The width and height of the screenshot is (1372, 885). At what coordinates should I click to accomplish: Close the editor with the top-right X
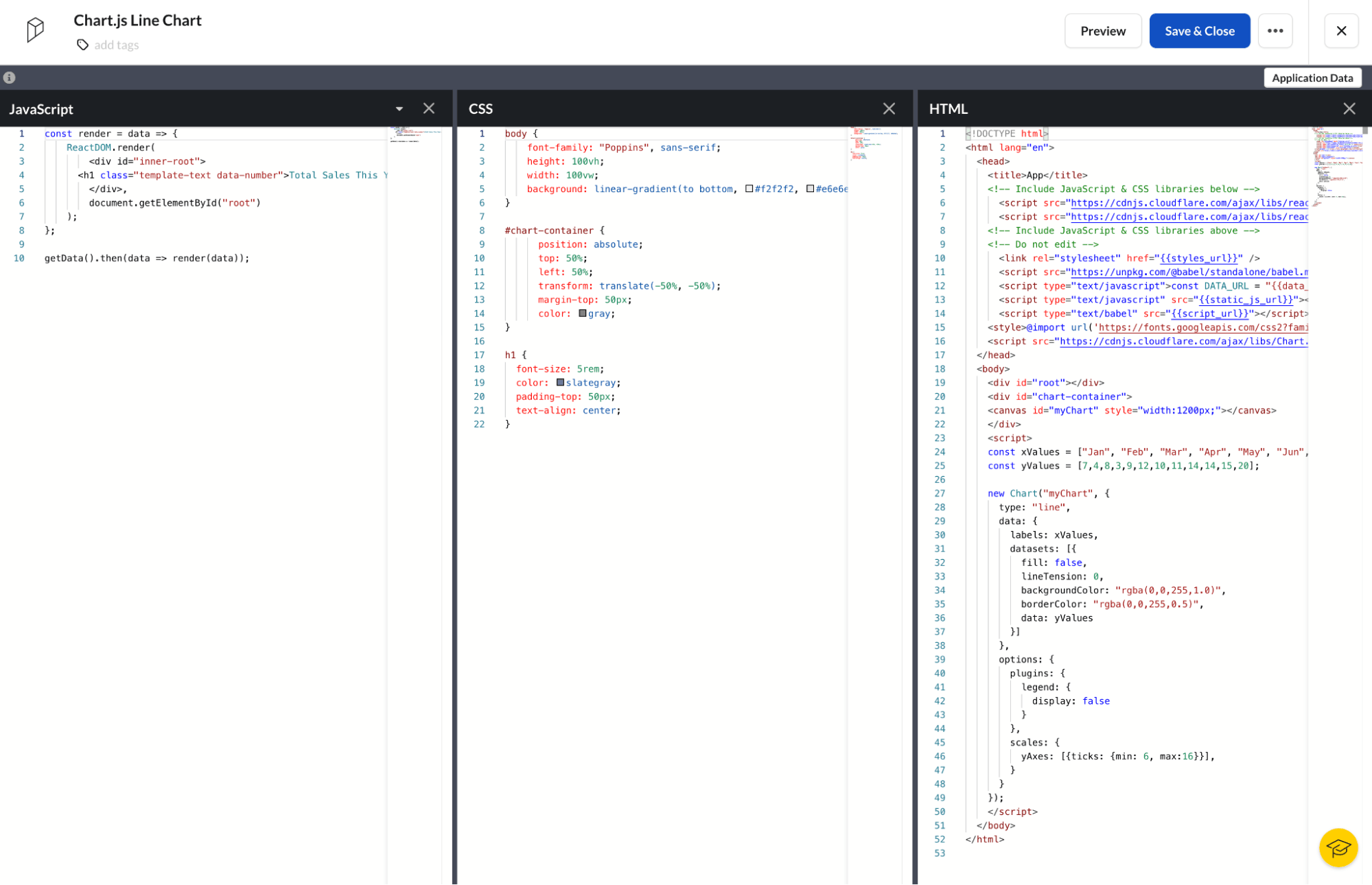pyautogui.click(x=1342, y=31)
